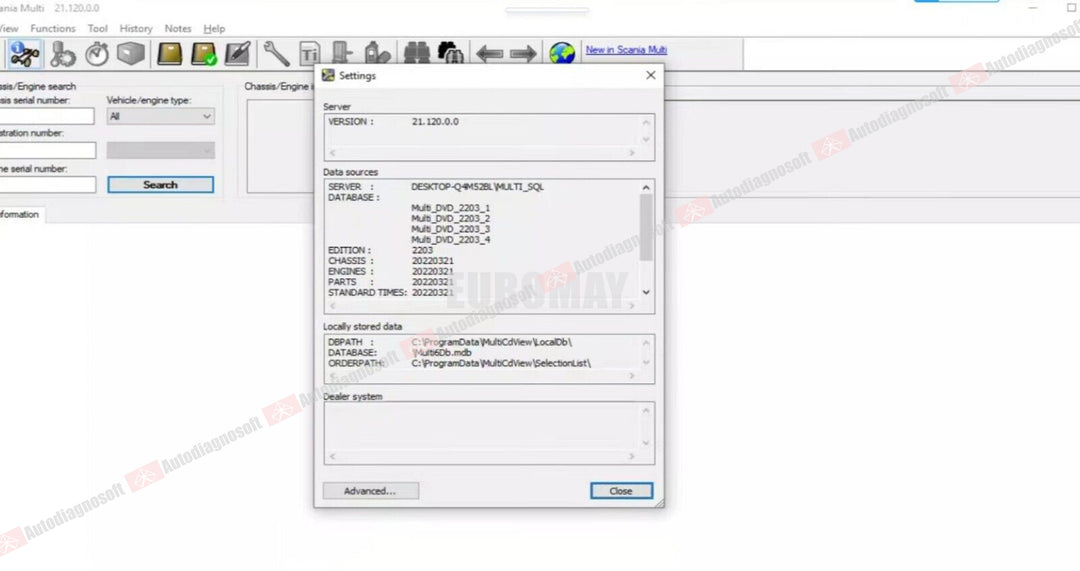Click the EDITION value 2203
Viewport: 1080px width, 571px height.
(422, 250)
